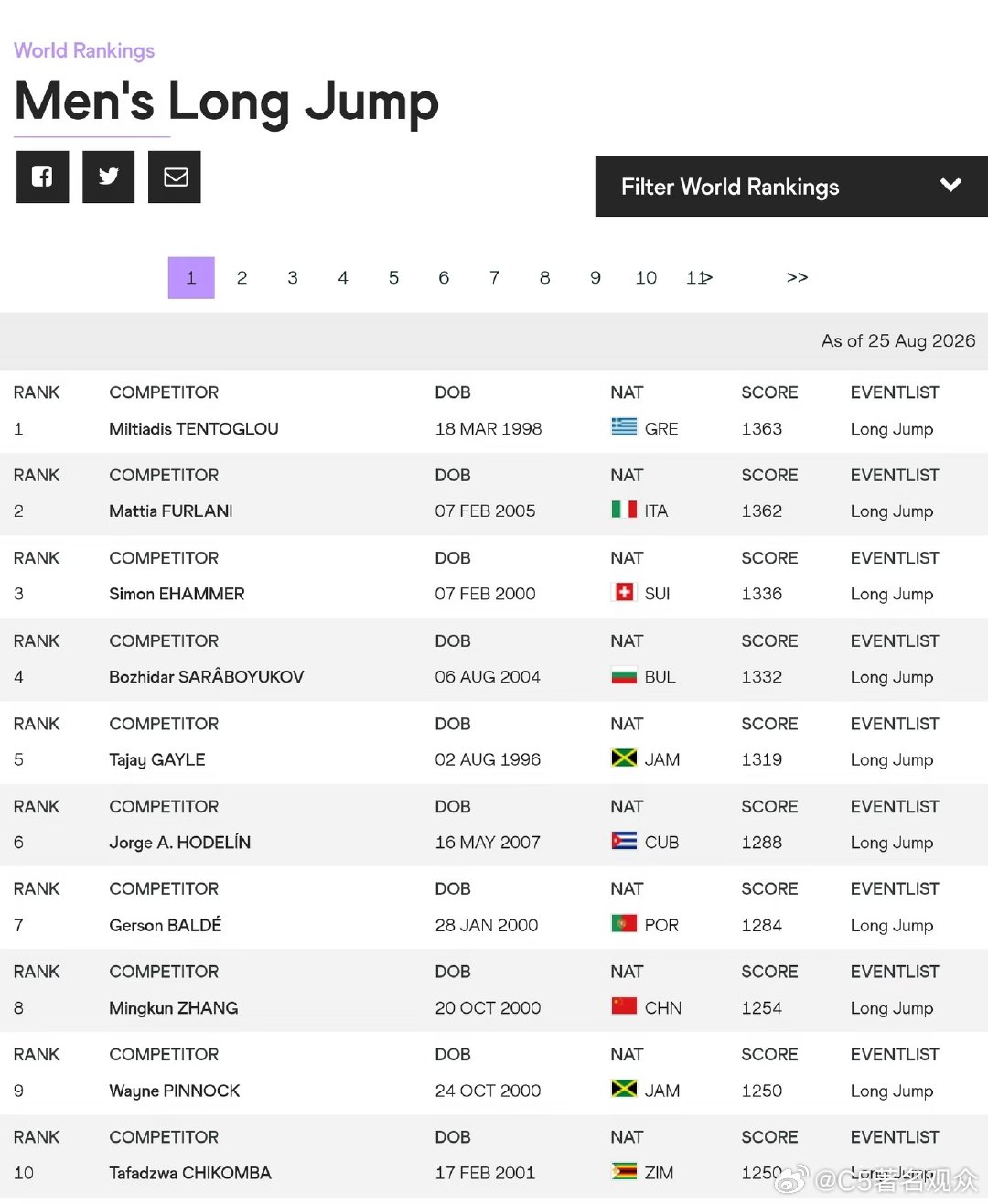
Task: Click Tajay GAYLE's Jamaica flag icon
Action: click(x=624, y=758)
